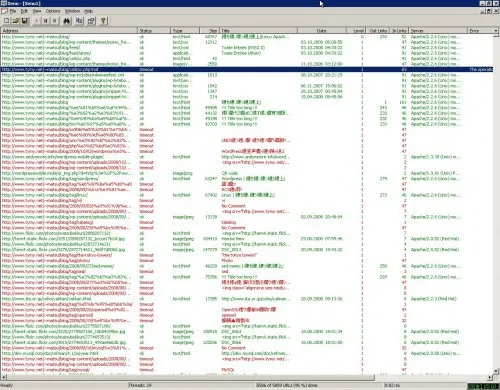Open the Window menu
Screen dimensions: 500x390
pyautogui.click(x=72, y=11)
